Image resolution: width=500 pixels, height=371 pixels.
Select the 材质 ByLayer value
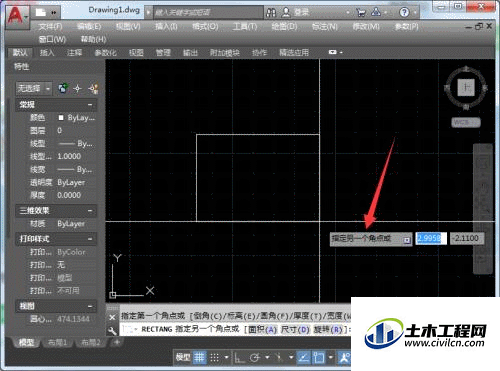[x=71, y=224]
